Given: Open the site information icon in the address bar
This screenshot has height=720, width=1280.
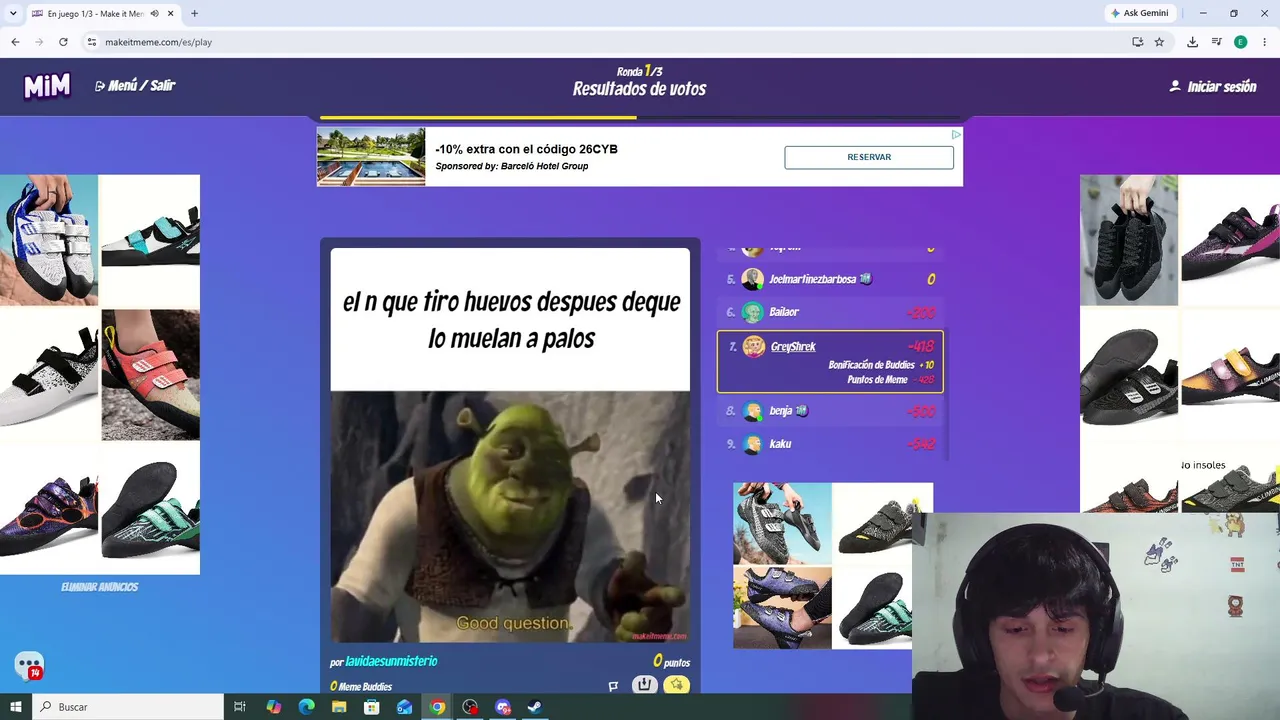Looking at the screenshot, I should (92, 42).
